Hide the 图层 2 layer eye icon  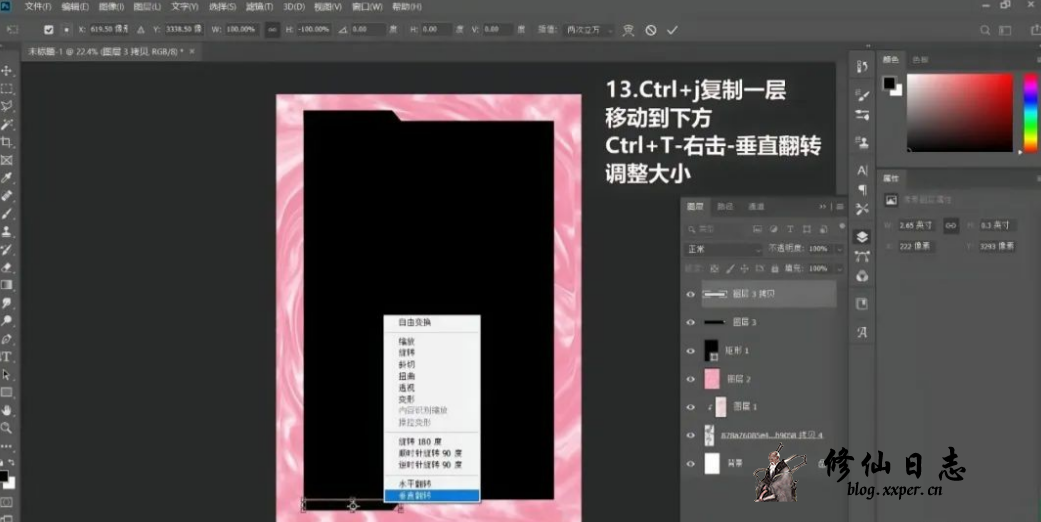point(690,379)
